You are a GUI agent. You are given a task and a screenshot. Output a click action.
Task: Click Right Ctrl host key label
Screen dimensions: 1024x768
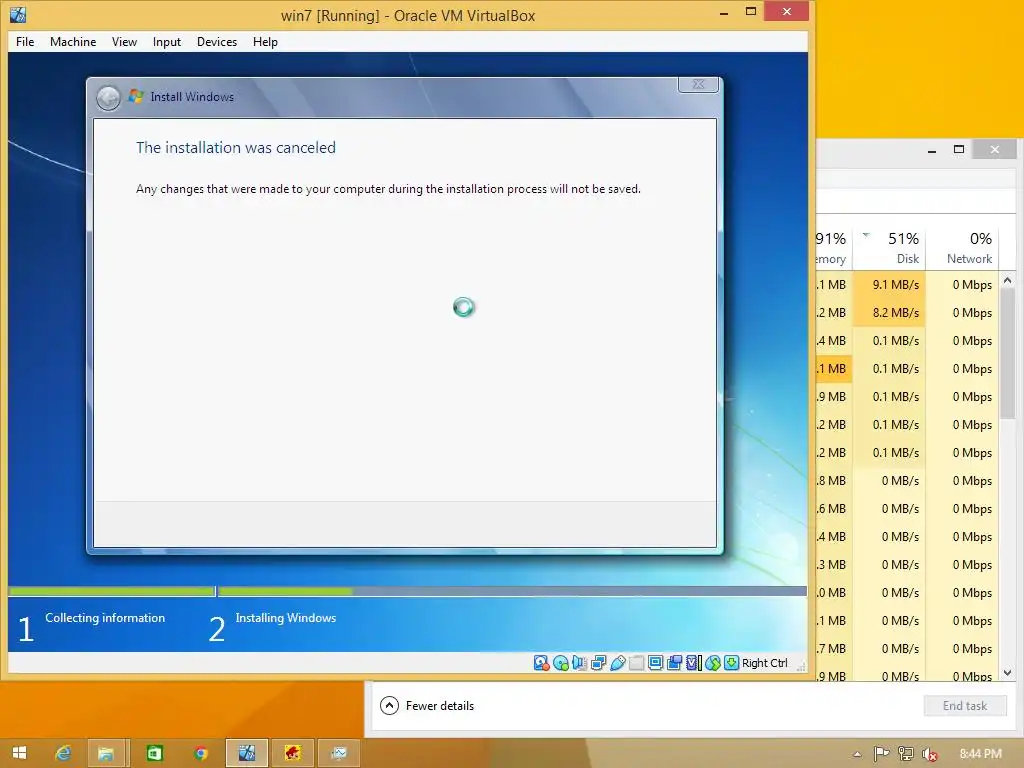[x=765, y=663]
